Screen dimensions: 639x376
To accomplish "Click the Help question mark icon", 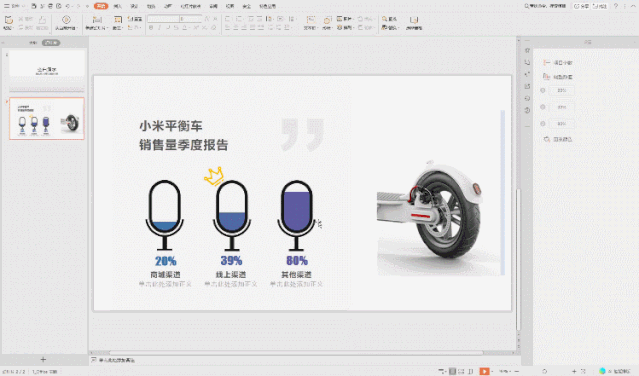I will [x=616, y=6].
